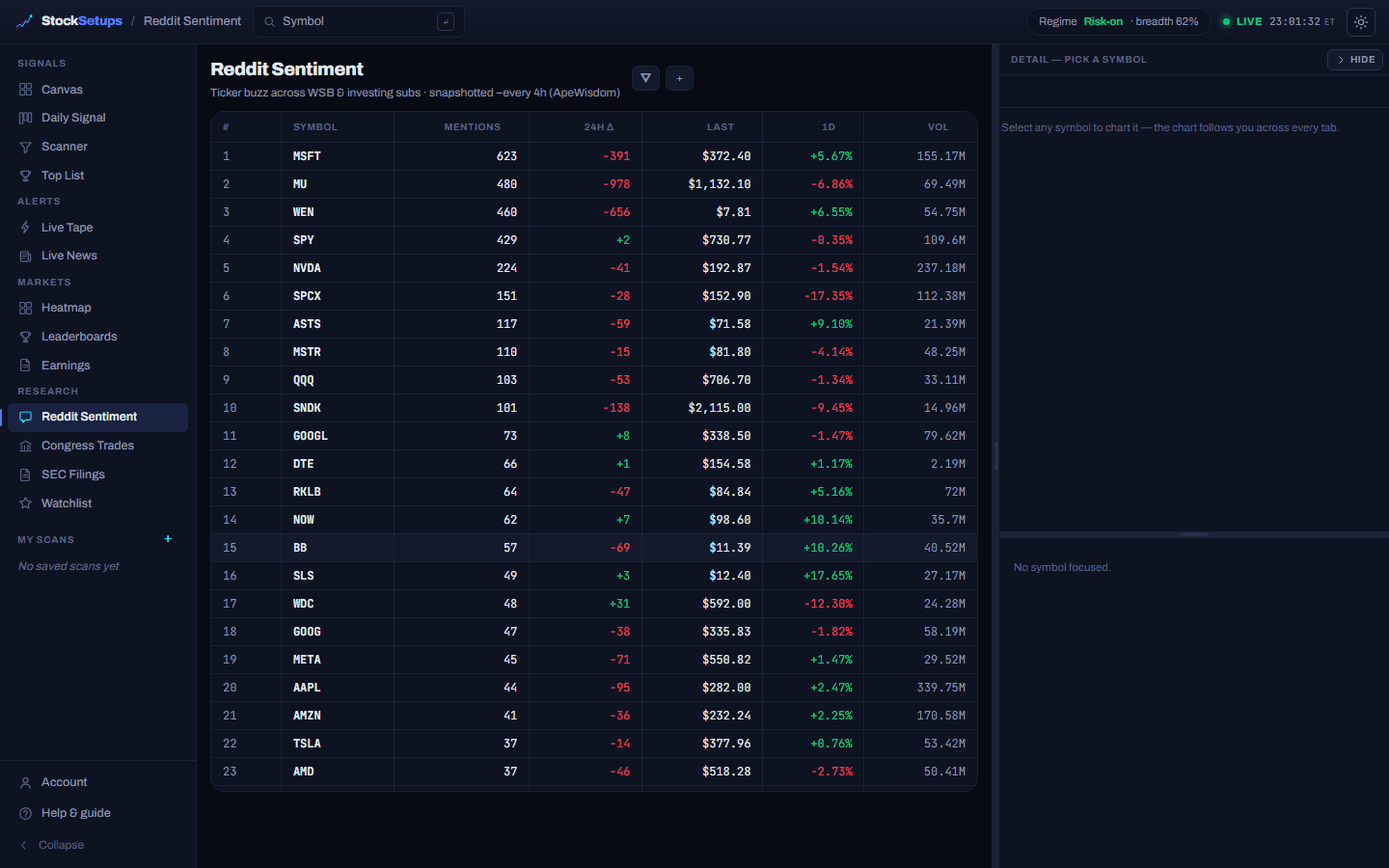Click the Reddit Sentiment chat icon
1389x868 pixels.
click(x=25, y=417)
